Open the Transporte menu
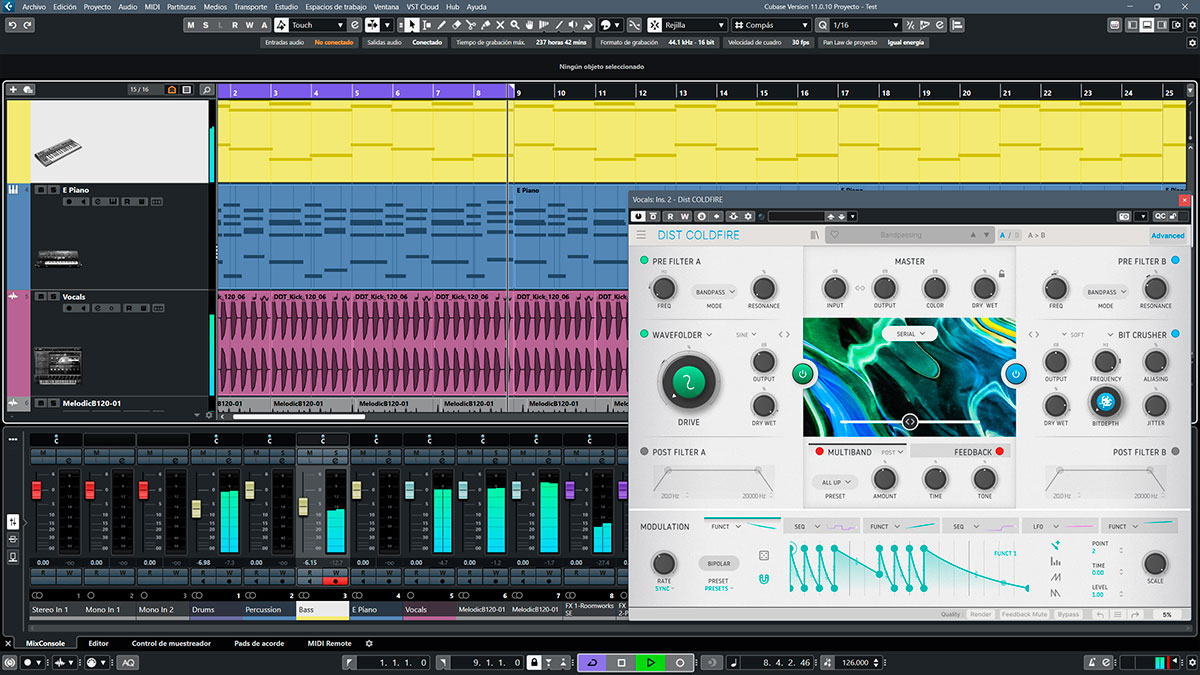The width and height of the screenshot is (1200, 675). (250, 6)
